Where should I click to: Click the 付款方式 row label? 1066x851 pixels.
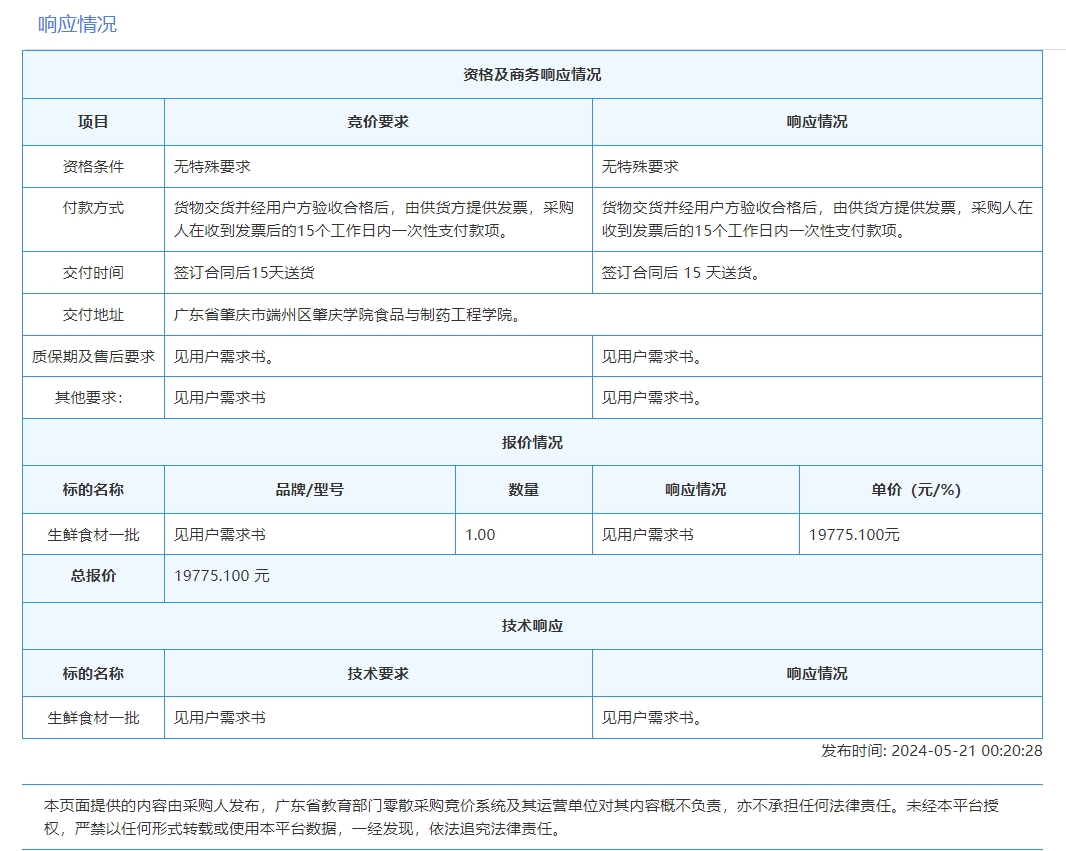tap(93, 208)
